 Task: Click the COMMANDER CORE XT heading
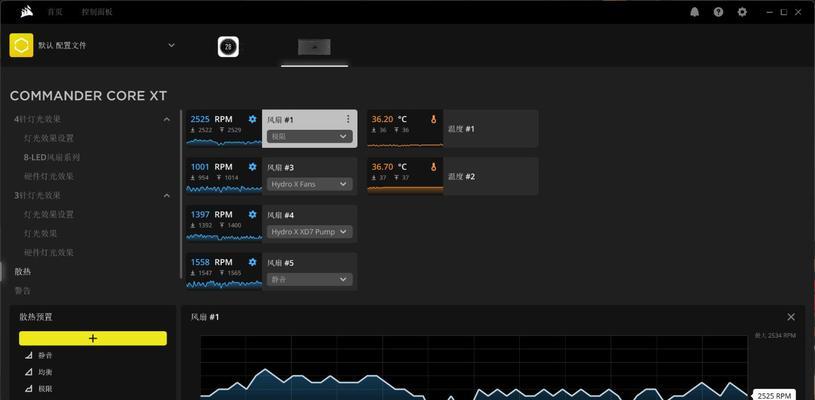pyautogui.click(x=88, y=96)
